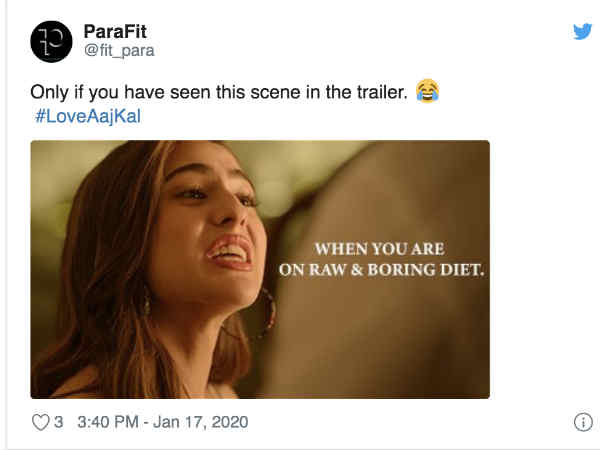Screen dimensions: 600x450
Task: Open the ParaFit display name link
Action: click(114, 32)
